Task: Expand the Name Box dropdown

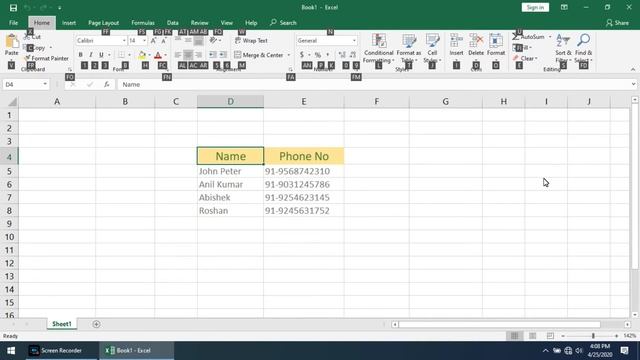Action: [x=45, y=84]
